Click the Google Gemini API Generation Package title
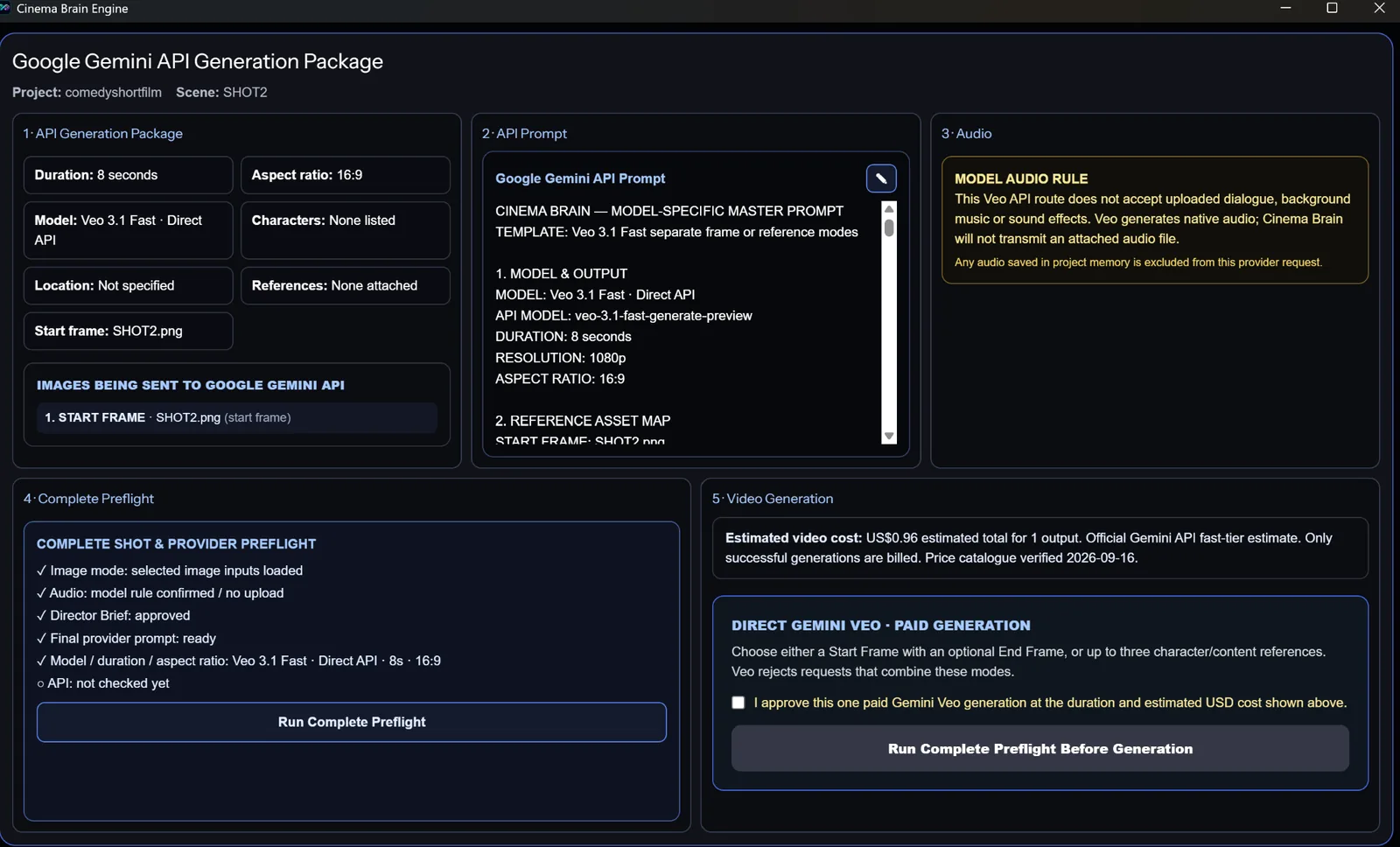 tap(198, 61)
